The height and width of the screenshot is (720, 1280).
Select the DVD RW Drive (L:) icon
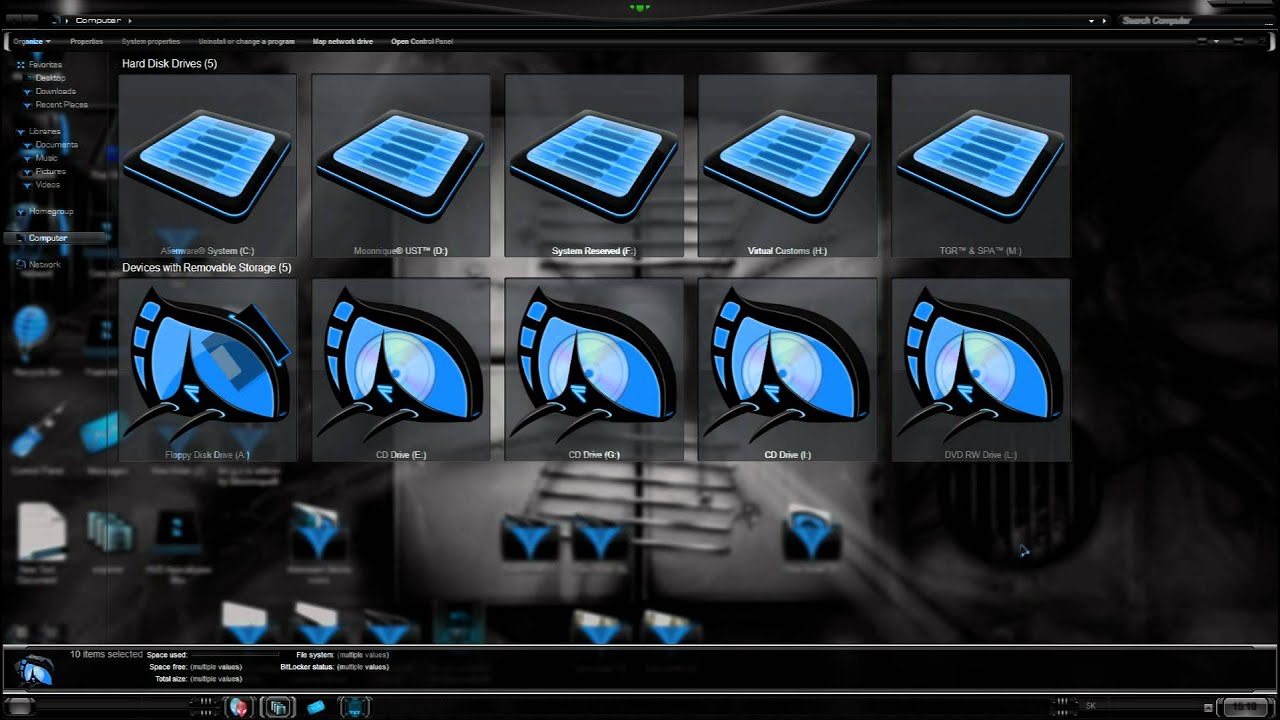[980, 370]
